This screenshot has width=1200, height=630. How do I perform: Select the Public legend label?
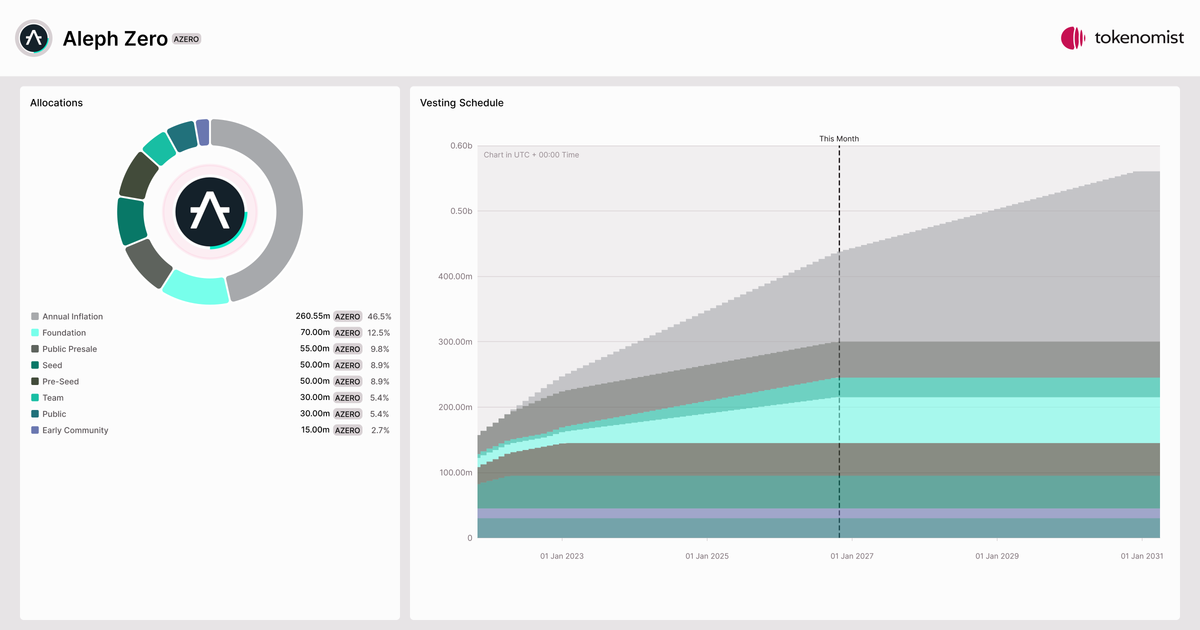54,414
